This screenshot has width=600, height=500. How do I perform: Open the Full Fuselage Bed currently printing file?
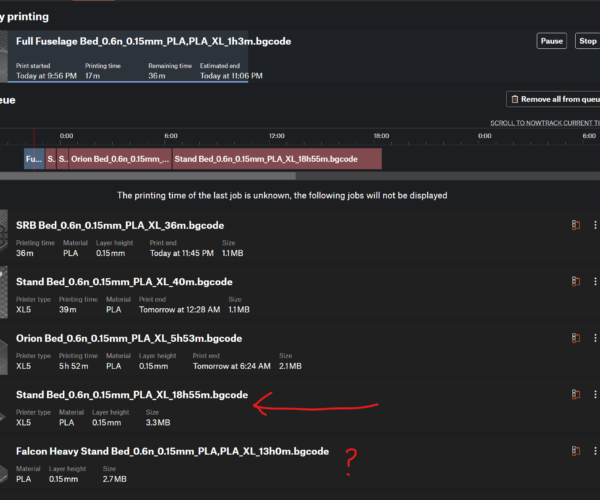tap(153, 41)
